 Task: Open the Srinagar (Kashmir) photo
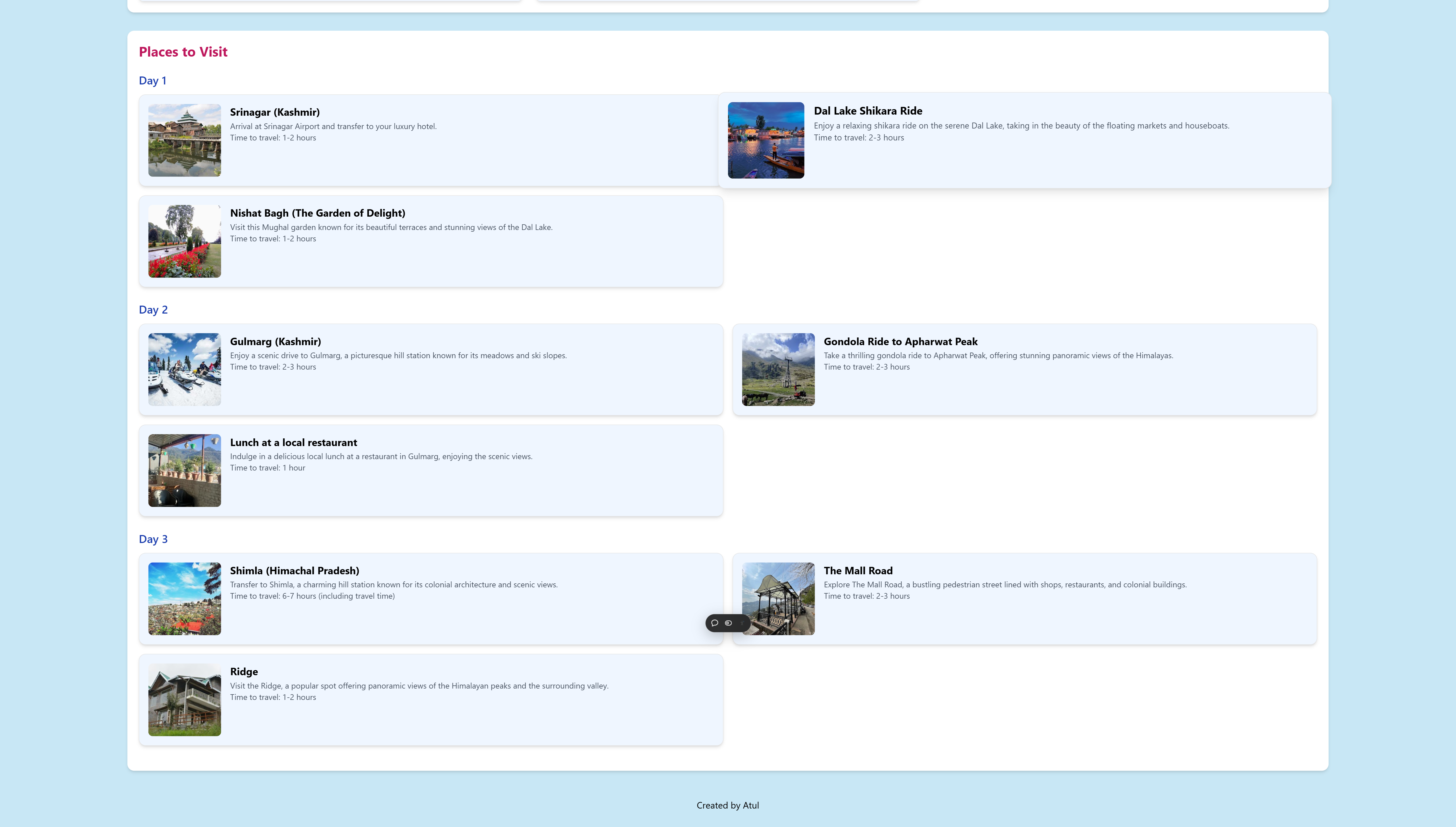pos(185,140)
